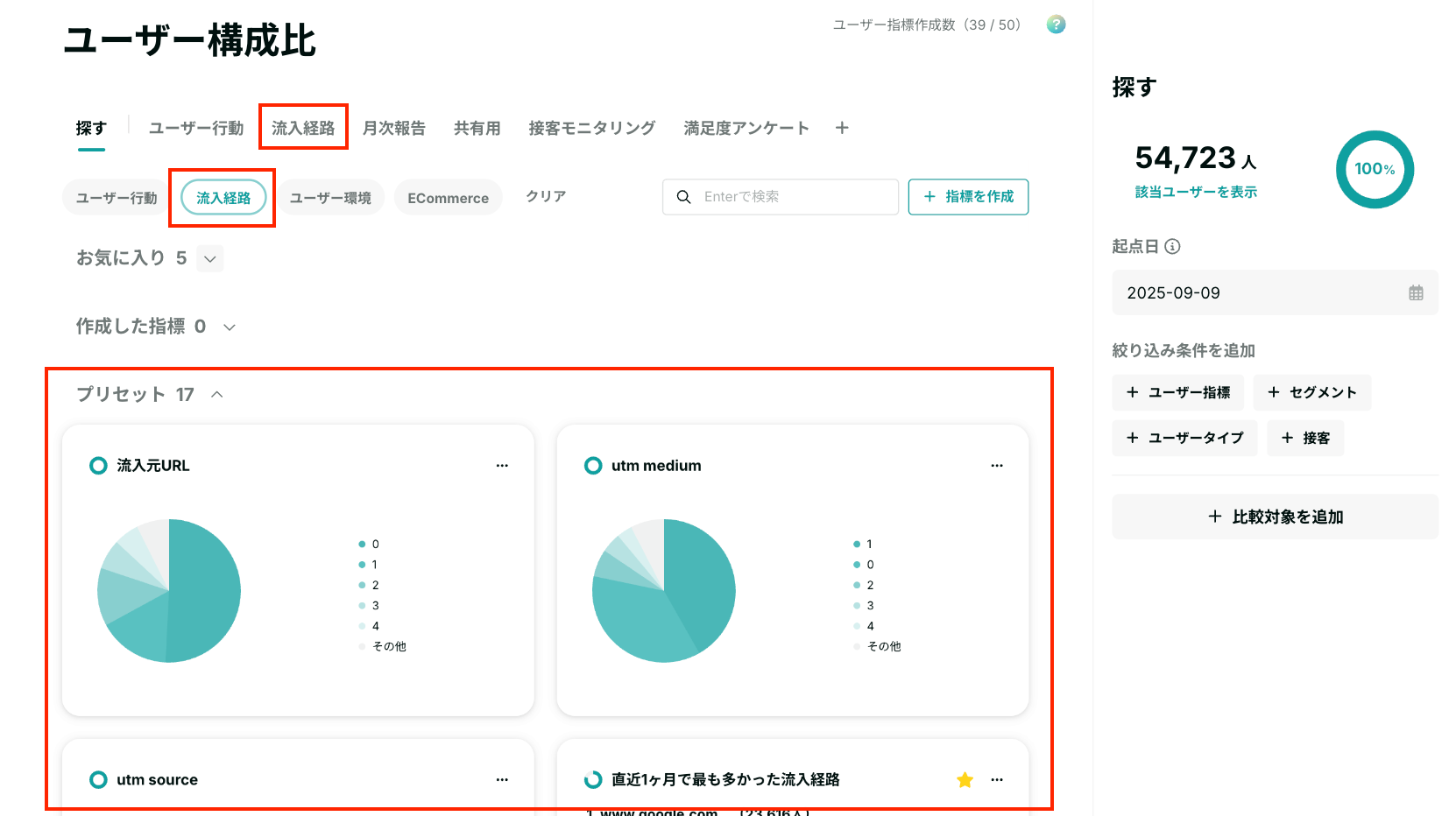The width and height of the screenshot is (1456, 816).
Task: Click the 流入元URL pie chart
Action: click(x=169, y=591)
